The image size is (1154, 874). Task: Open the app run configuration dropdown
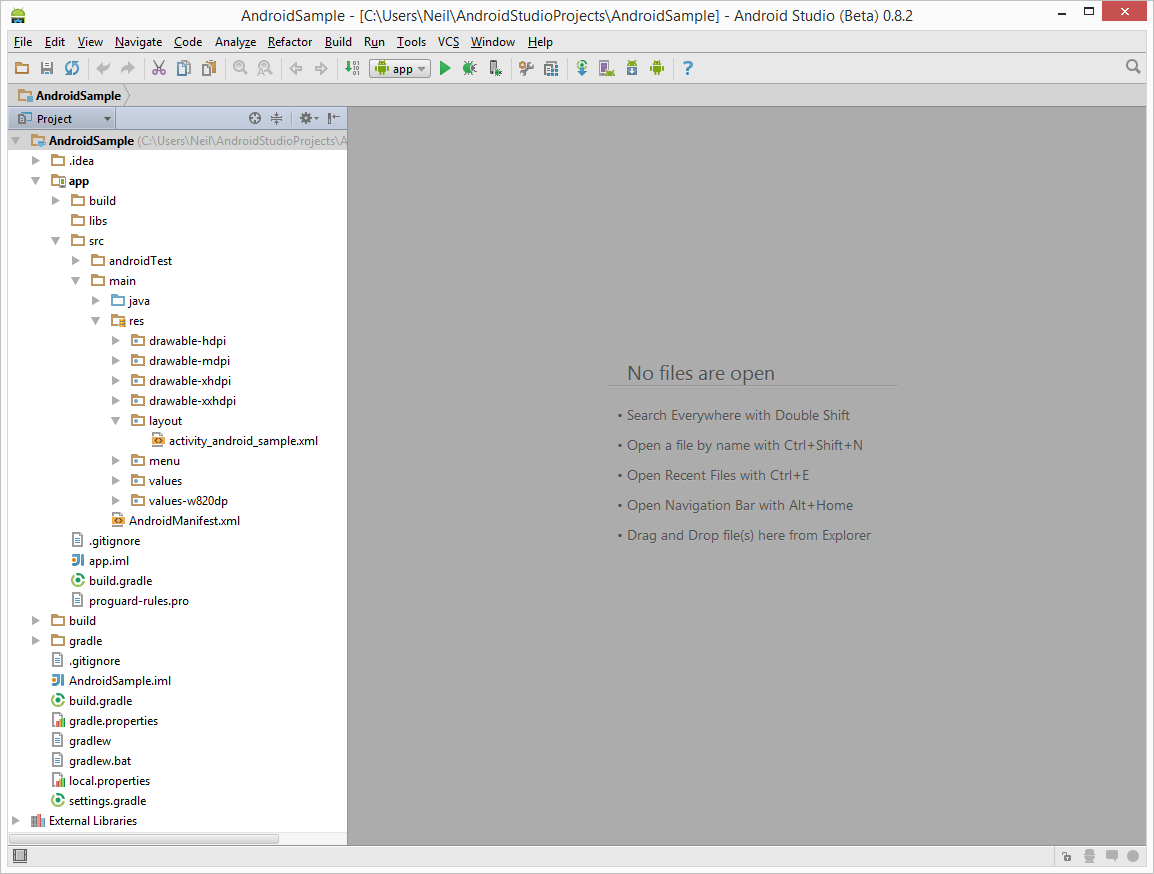tap(400, 68)
